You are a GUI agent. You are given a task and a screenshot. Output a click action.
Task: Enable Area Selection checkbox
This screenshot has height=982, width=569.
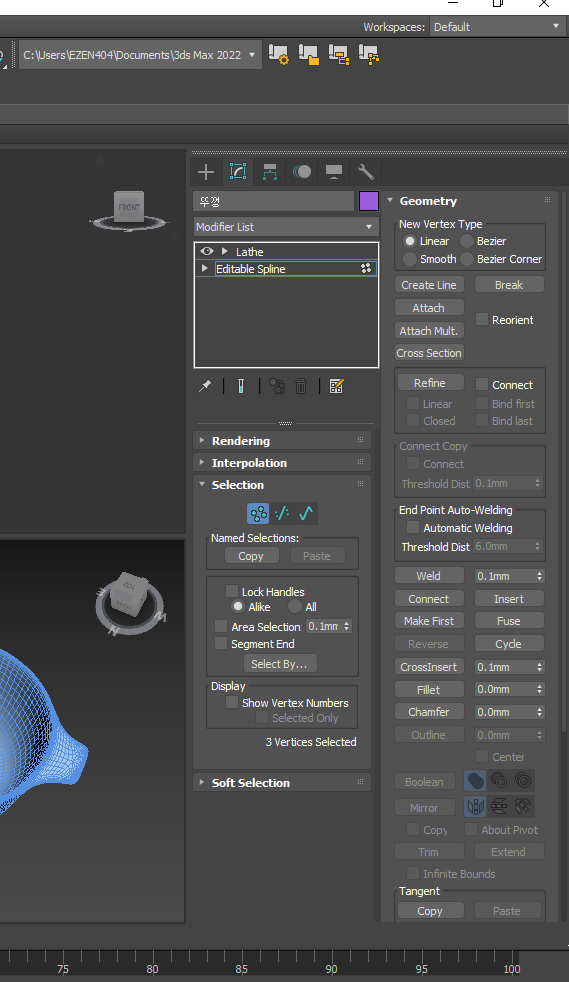(x=220, y=626)
